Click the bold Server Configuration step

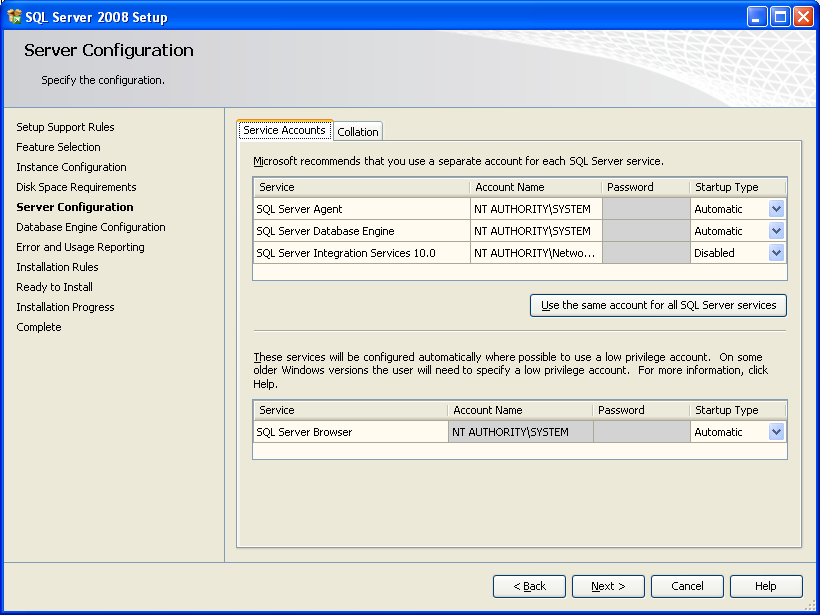click(x=75, y=207)
